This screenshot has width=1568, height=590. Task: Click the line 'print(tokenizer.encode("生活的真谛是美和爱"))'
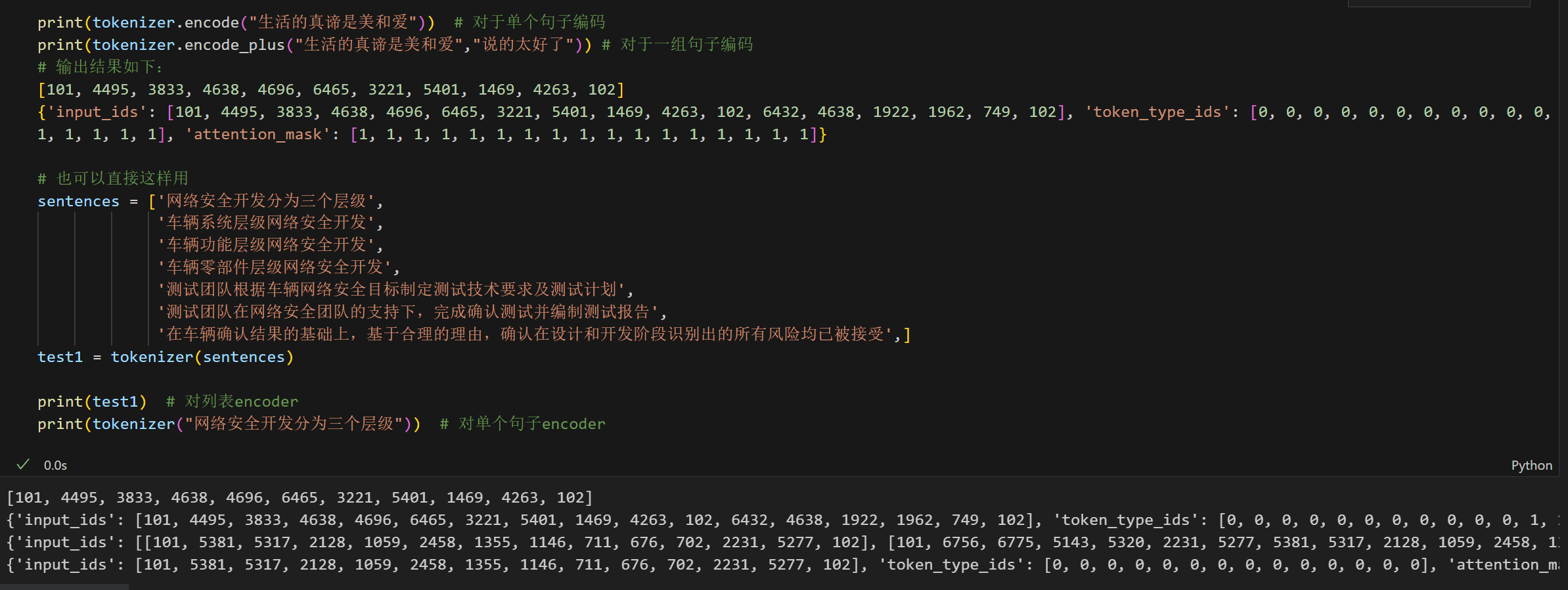pos(236,22)
